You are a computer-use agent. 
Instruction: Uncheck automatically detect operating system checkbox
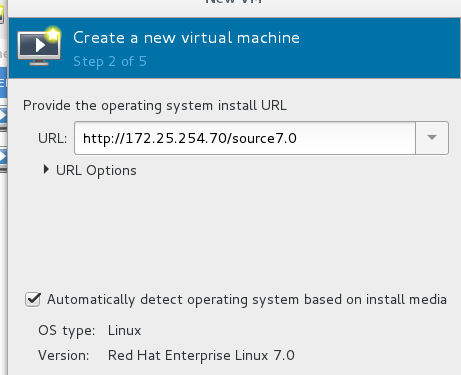[33, 299]
